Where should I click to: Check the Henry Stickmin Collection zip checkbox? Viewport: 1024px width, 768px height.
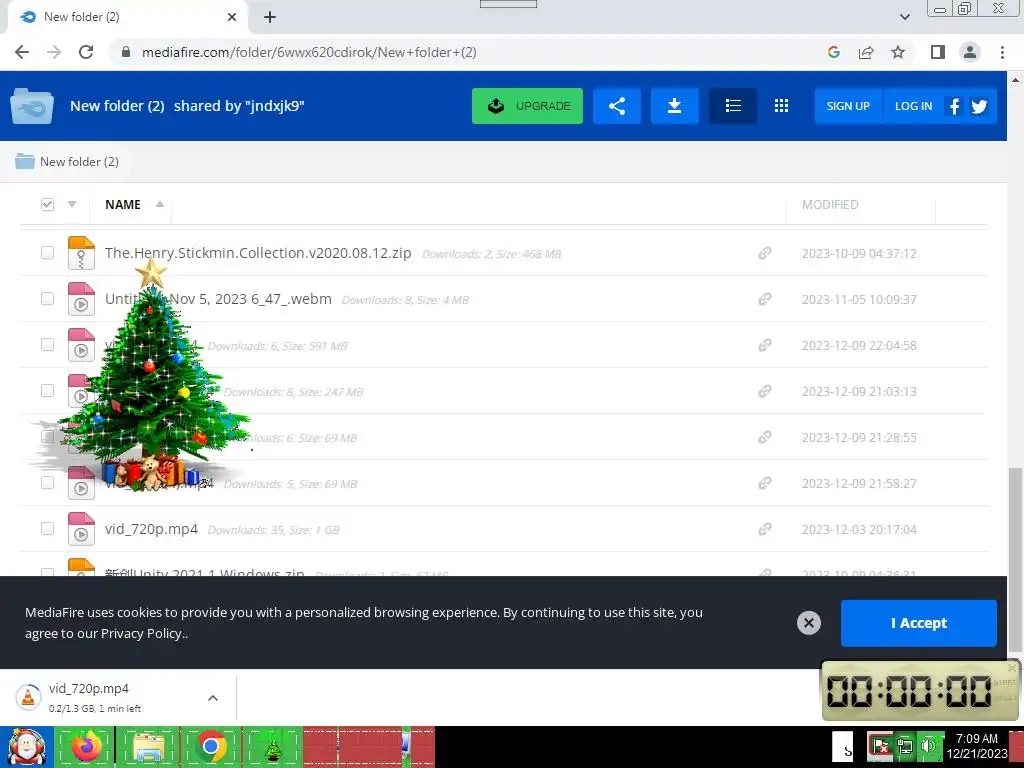pyautogui.click(x=47, y=253)
